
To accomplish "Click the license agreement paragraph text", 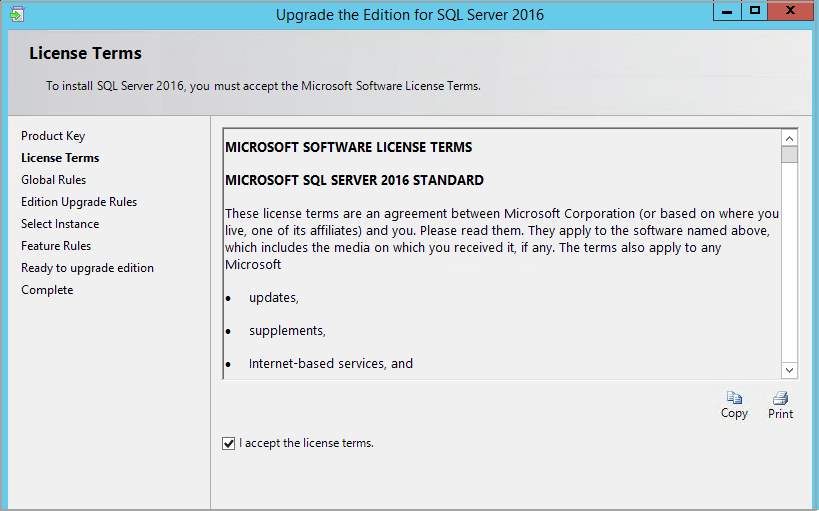I will point(501,239).
